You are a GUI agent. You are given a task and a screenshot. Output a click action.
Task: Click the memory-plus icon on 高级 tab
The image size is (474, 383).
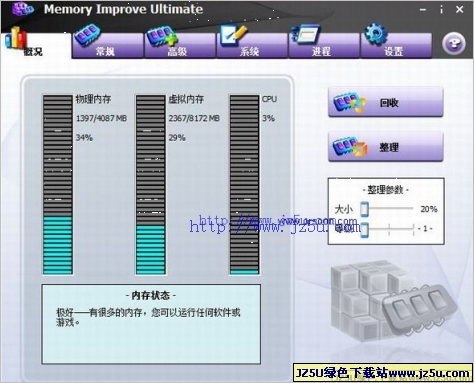coord(162,36)
